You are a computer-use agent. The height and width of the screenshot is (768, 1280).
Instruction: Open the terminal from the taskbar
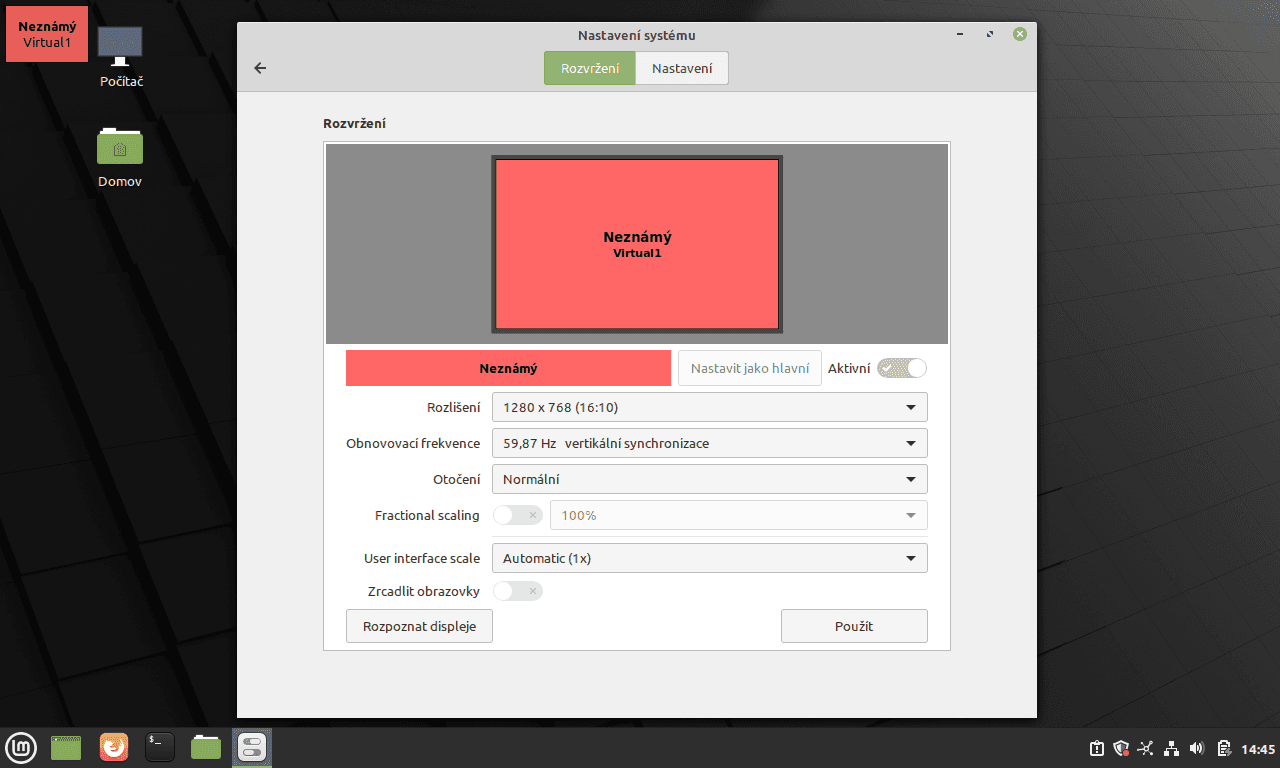click(x=159, y=747)
